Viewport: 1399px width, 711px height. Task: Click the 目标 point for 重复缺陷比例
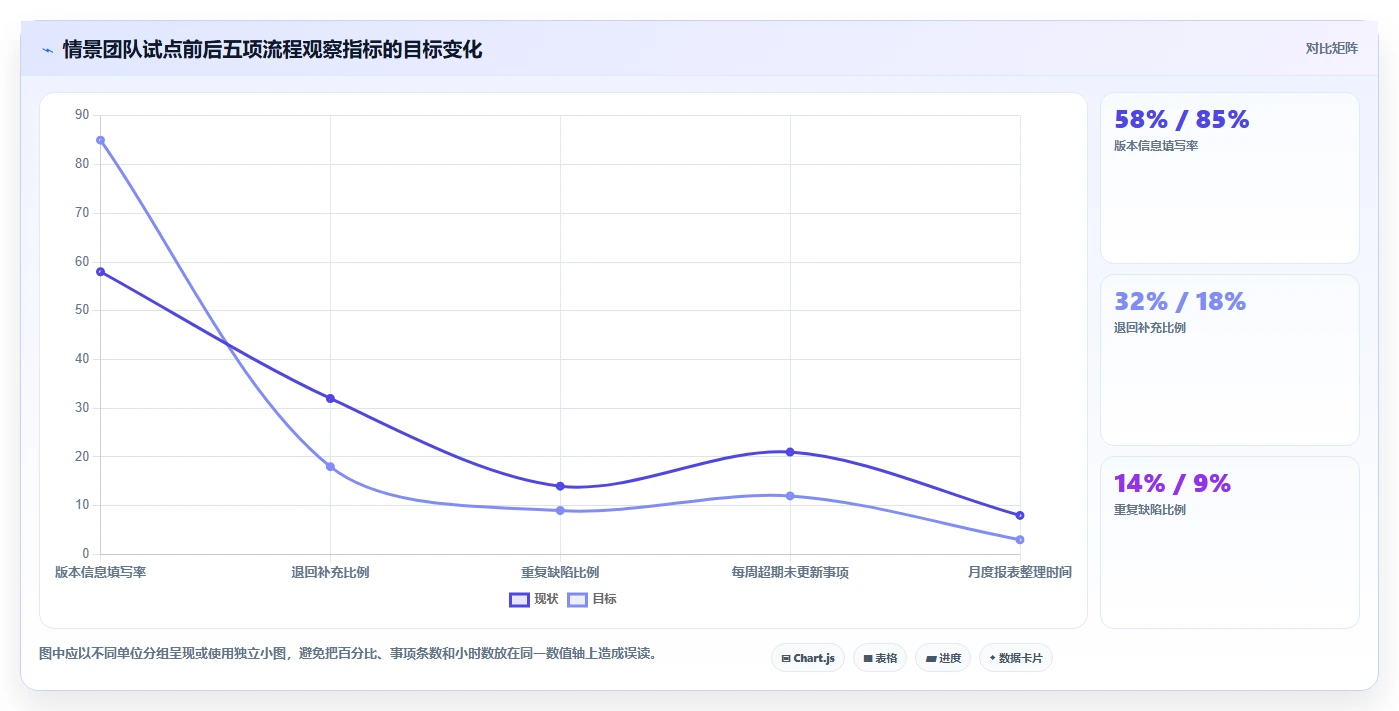coord(560,510)
